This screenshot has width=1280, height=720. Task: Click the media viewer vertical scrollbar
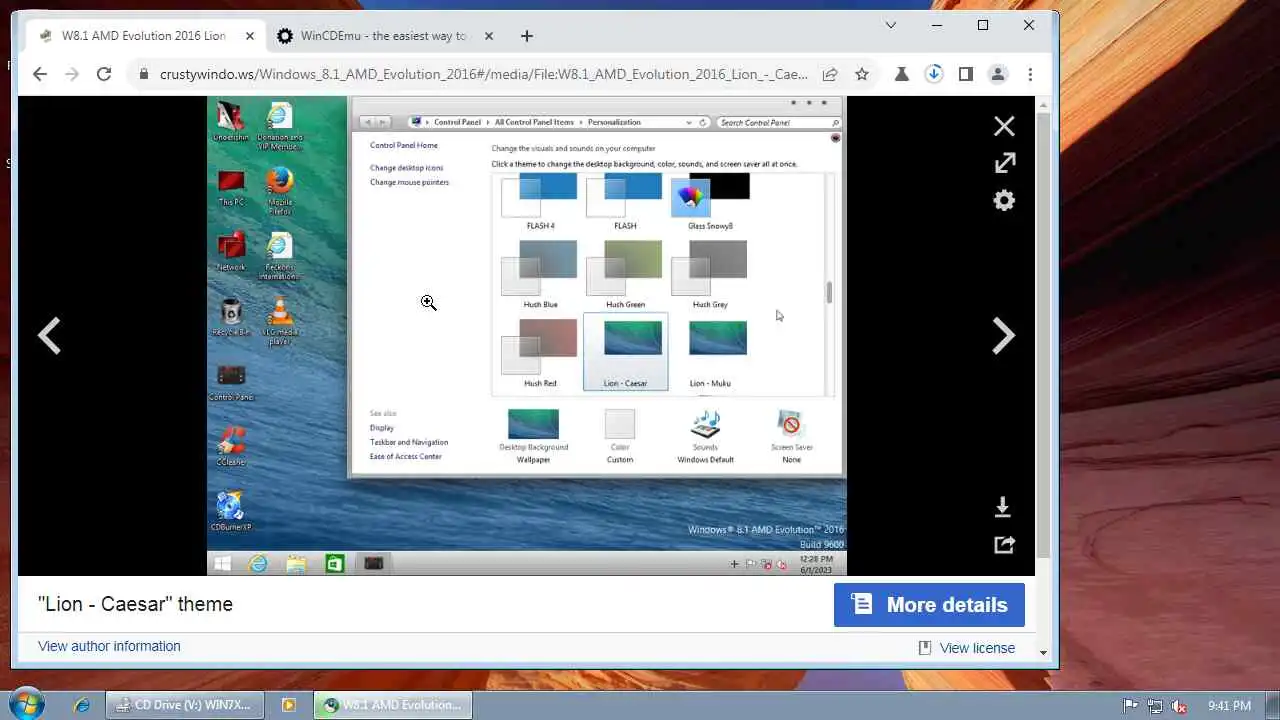click(x=1043, y=335)
